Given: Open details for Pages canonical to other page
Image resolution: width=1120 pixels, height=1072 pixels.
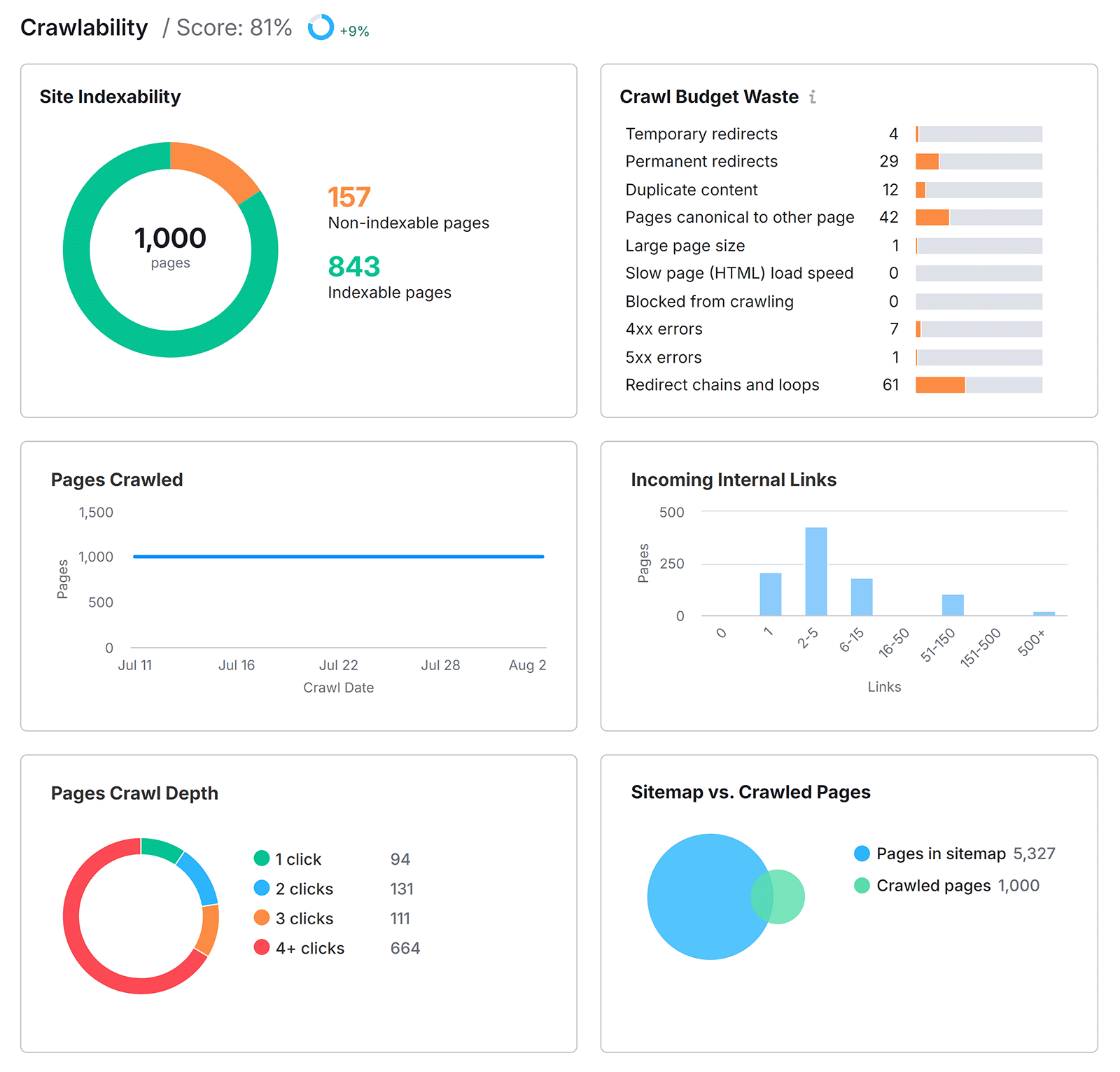Looking at the screenshot, I should tap(739, 217).
